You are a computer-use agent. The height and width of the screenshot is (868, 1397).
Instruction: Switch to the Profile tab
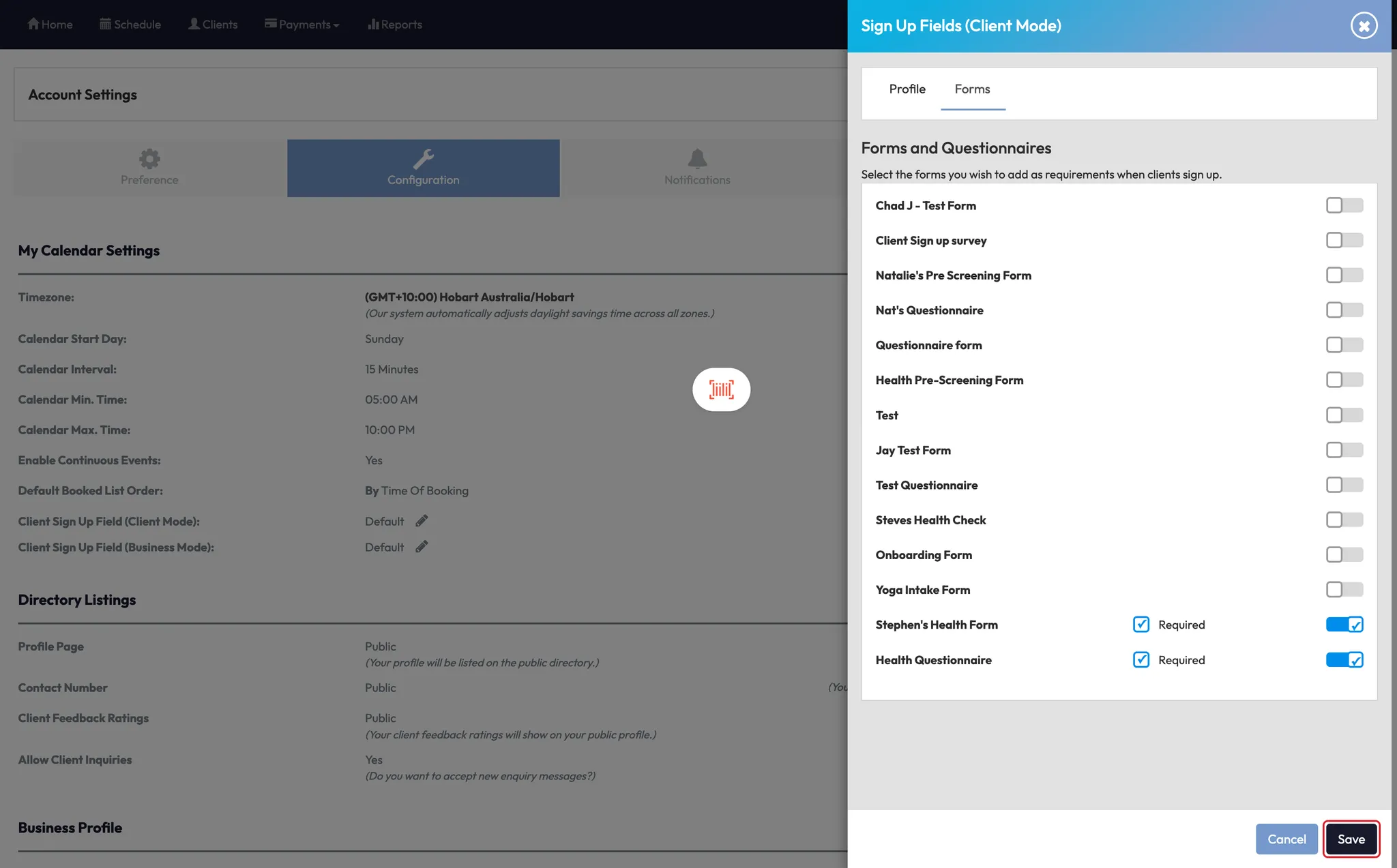click(x=907, y=89)
